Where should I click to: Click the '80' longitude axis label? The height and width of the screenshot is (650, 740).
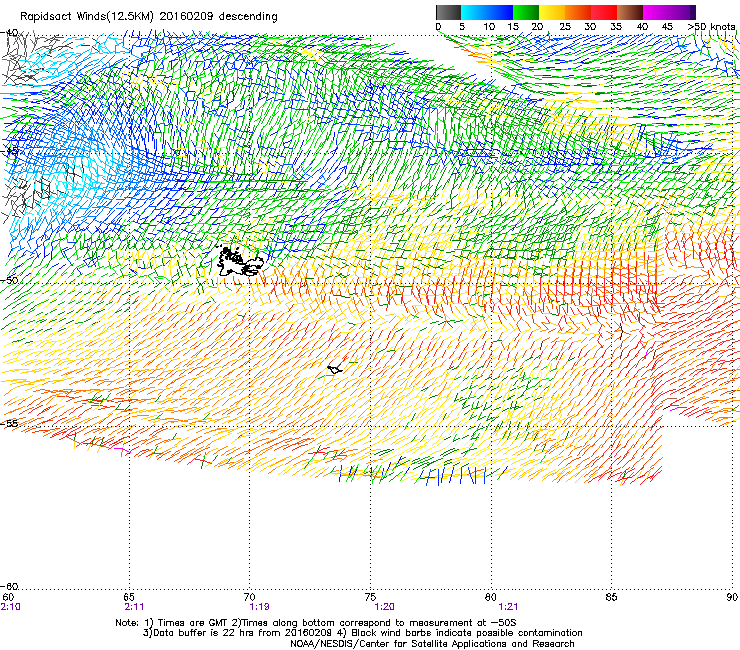point(491,598)
